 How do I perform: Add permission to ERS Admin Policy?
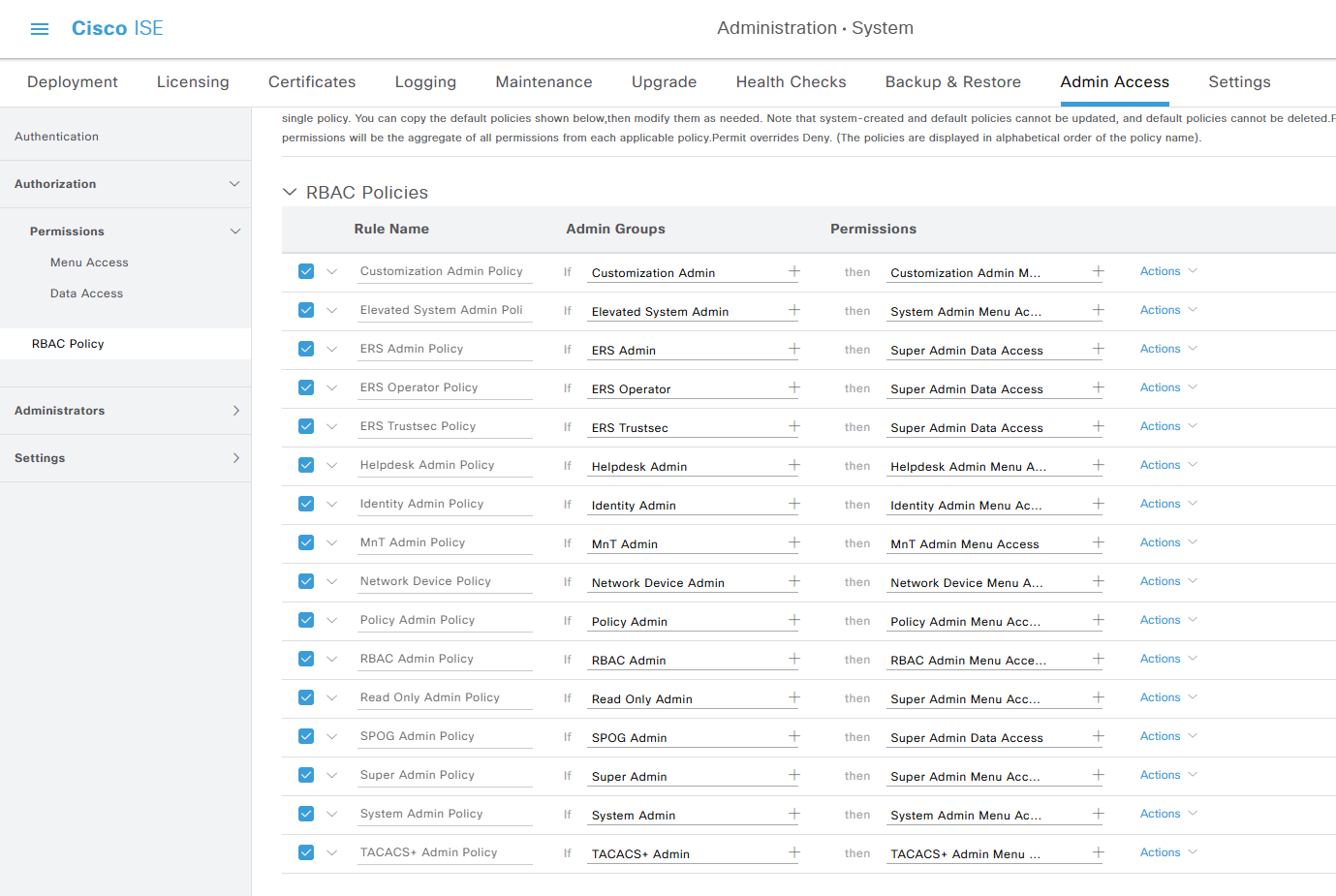[x=1099, y=349]
